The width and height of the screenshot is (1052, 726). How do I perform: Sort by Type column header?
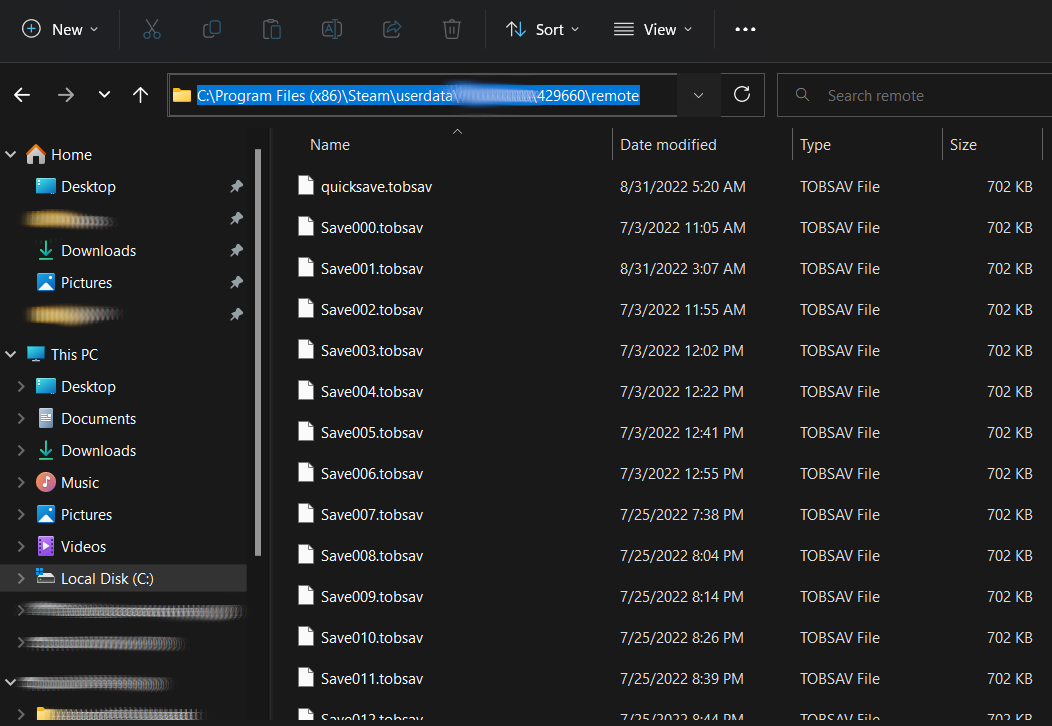click(x=815, y=145)
